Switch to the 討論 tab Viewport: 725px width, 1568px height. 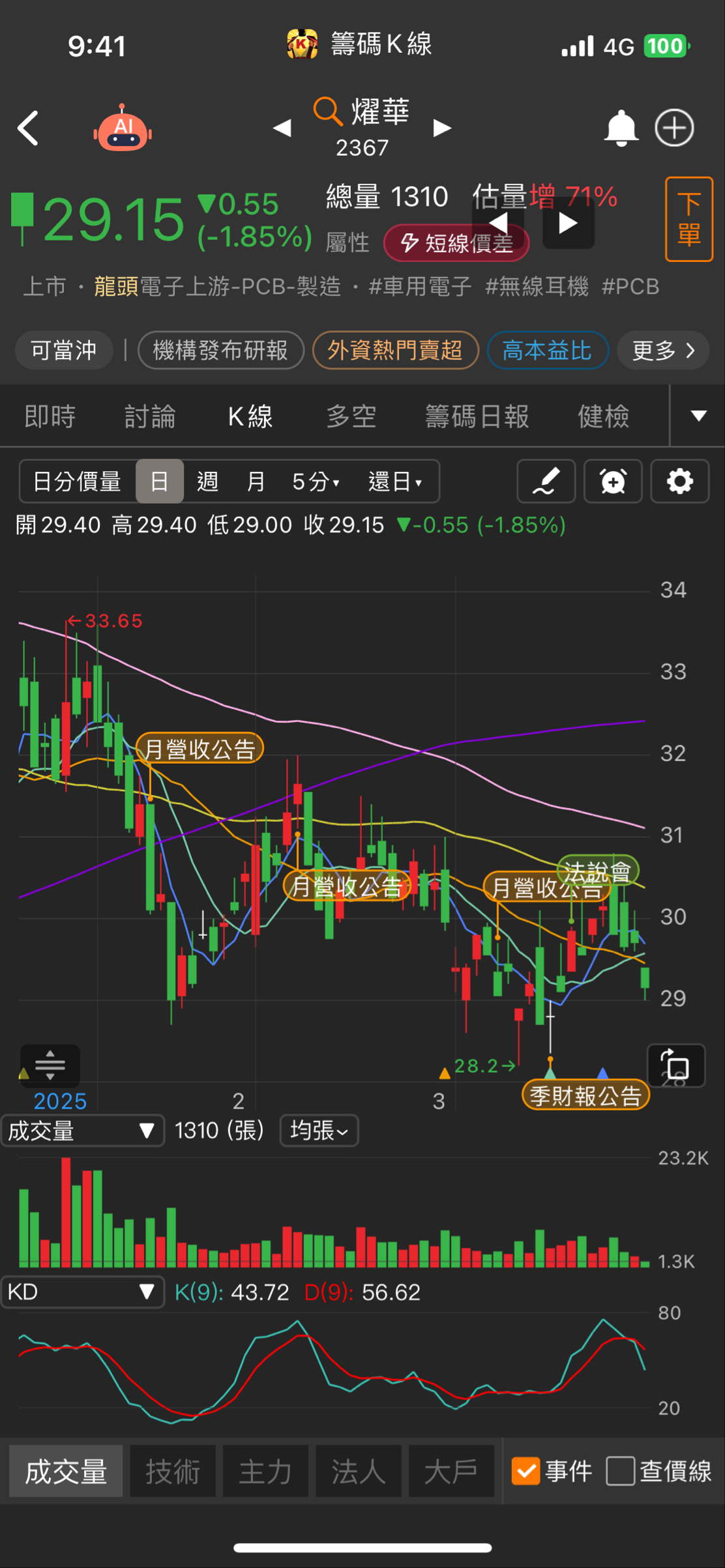pos(151,416)
